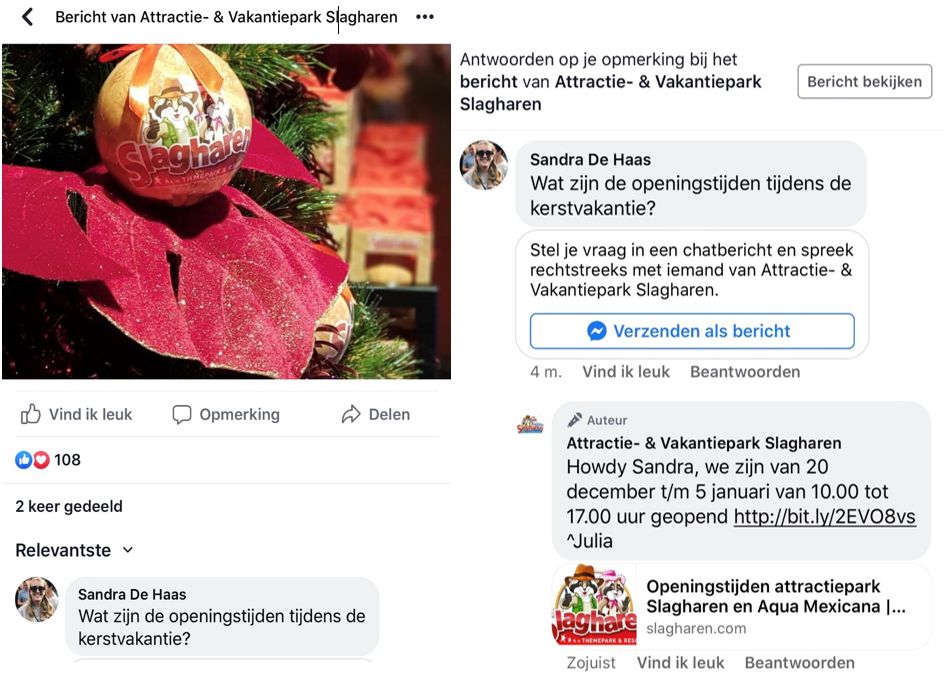The height and width of the screenshot is (689, 944).
Task: Open the like and heart reactions count
Action: click(48, 460)
